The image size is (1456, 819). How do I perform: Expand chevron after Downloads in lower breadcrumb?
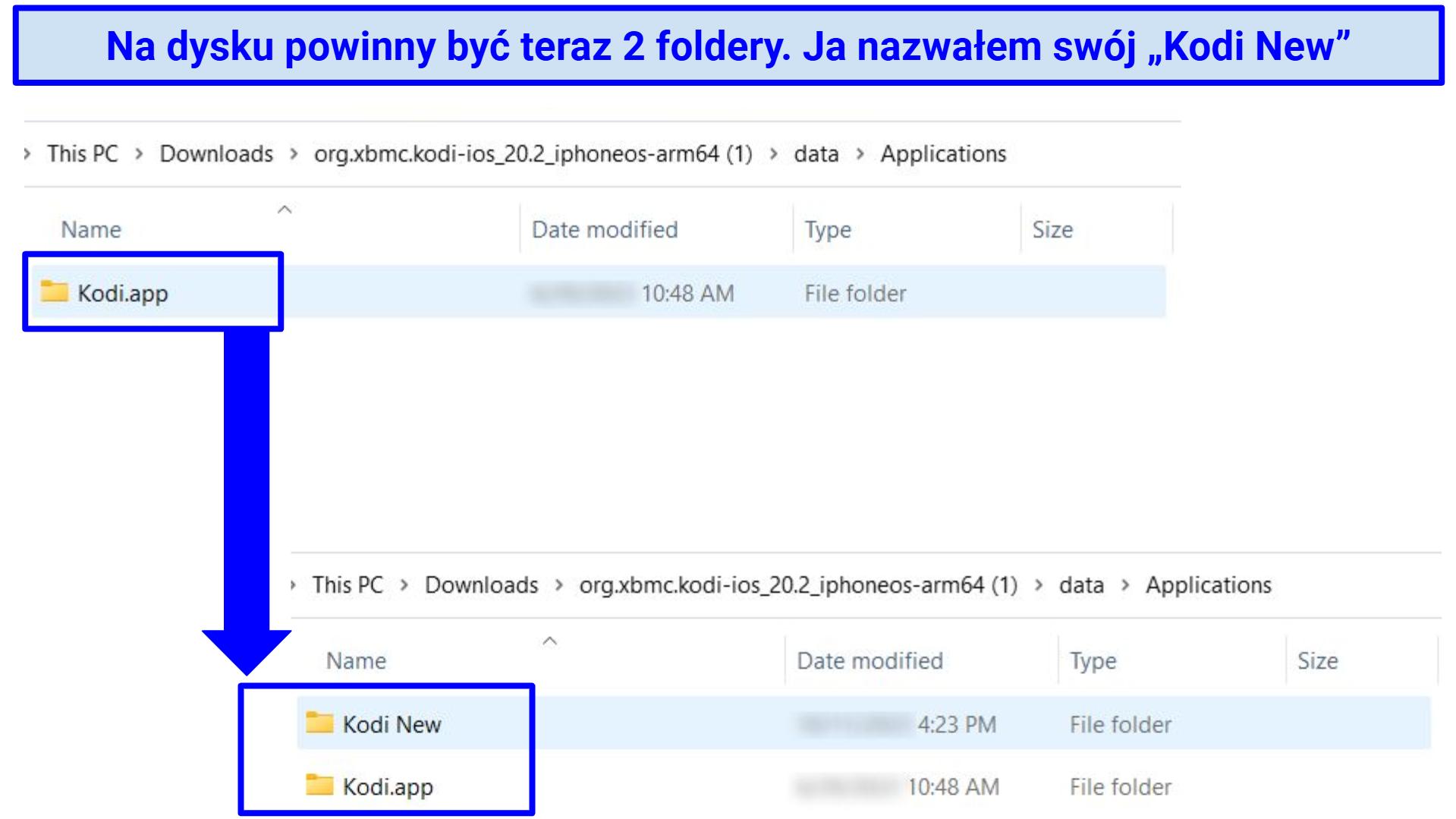558,585
